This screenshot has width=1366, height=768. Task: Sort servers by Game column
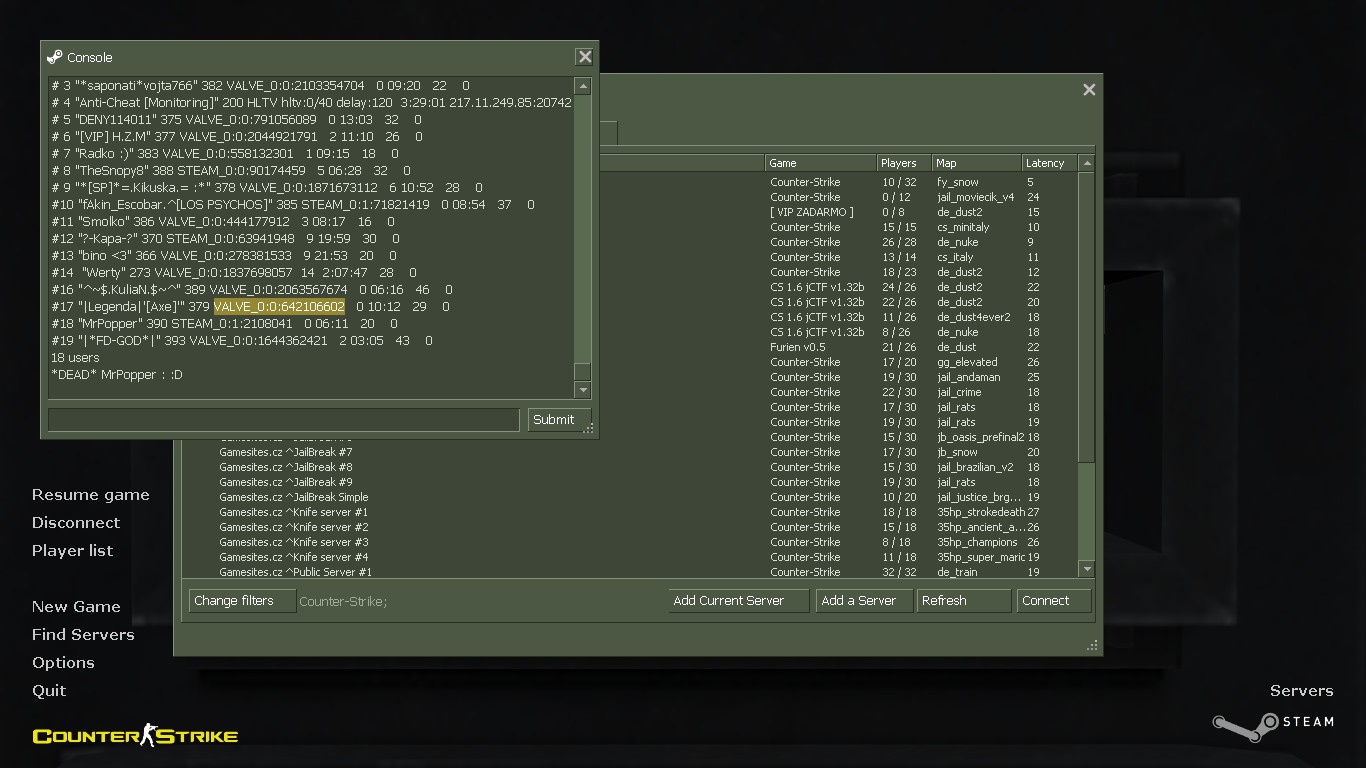[x=820, y=163]
